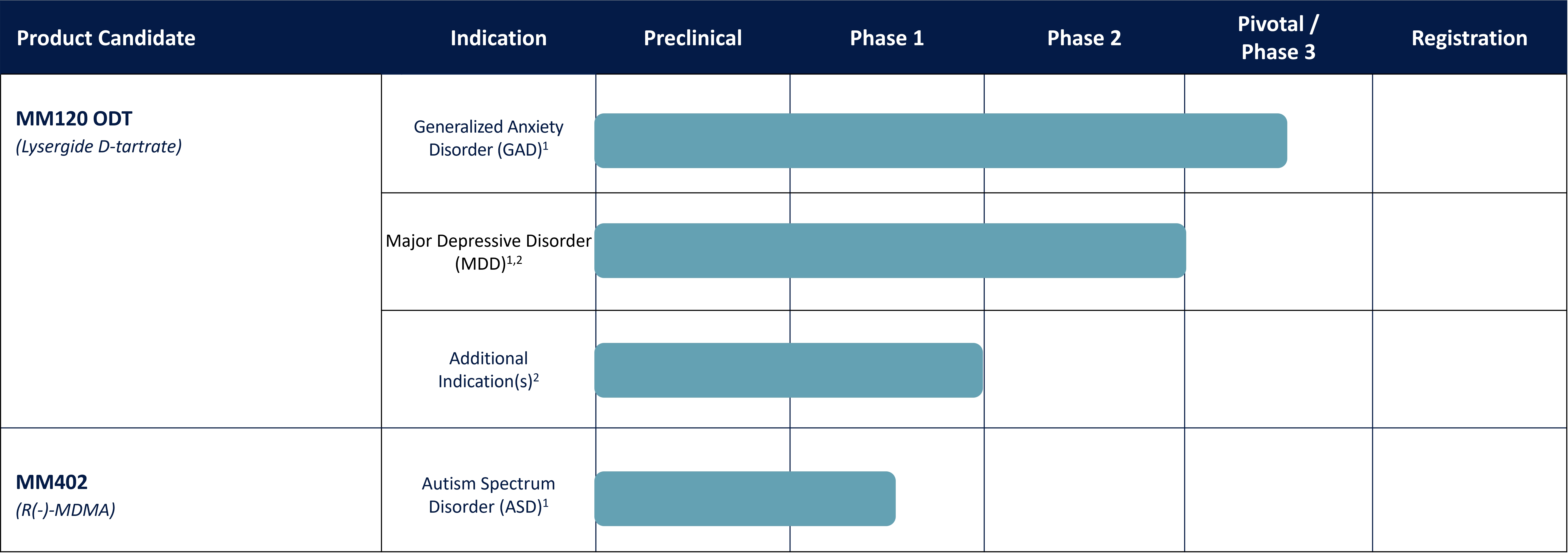Click the GAD progress bar
This screenshot has width=1568, height=553.
[x=940, y=141]
